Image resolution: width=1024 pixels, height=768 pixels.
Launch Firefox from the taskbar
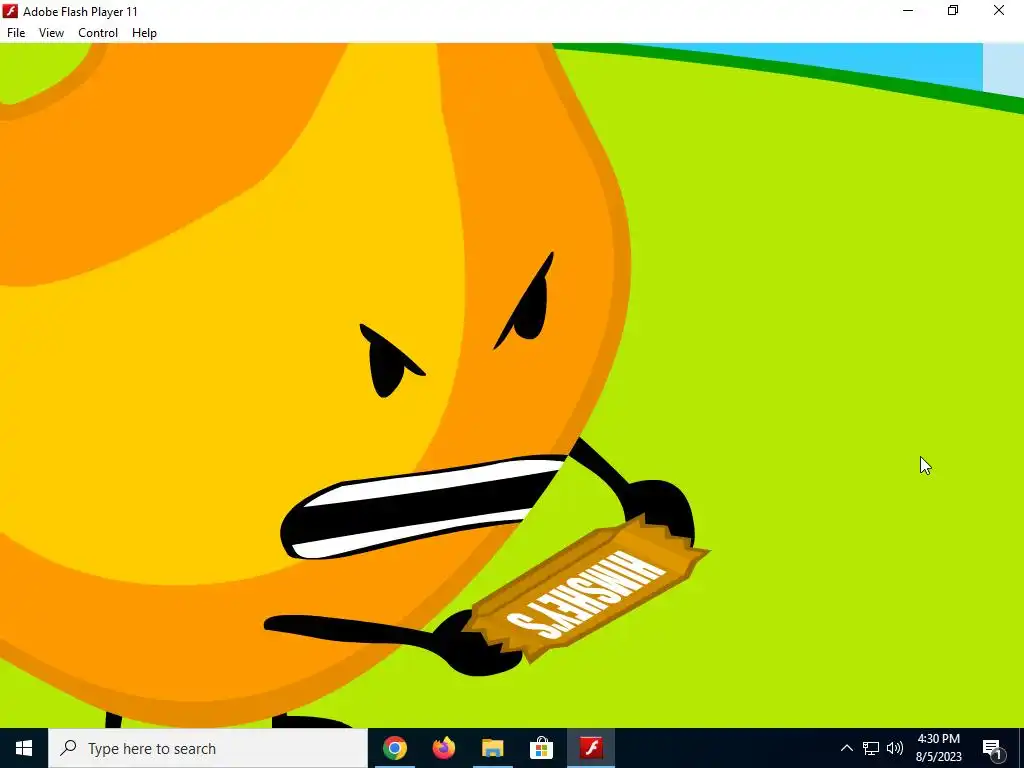(444, 748)
